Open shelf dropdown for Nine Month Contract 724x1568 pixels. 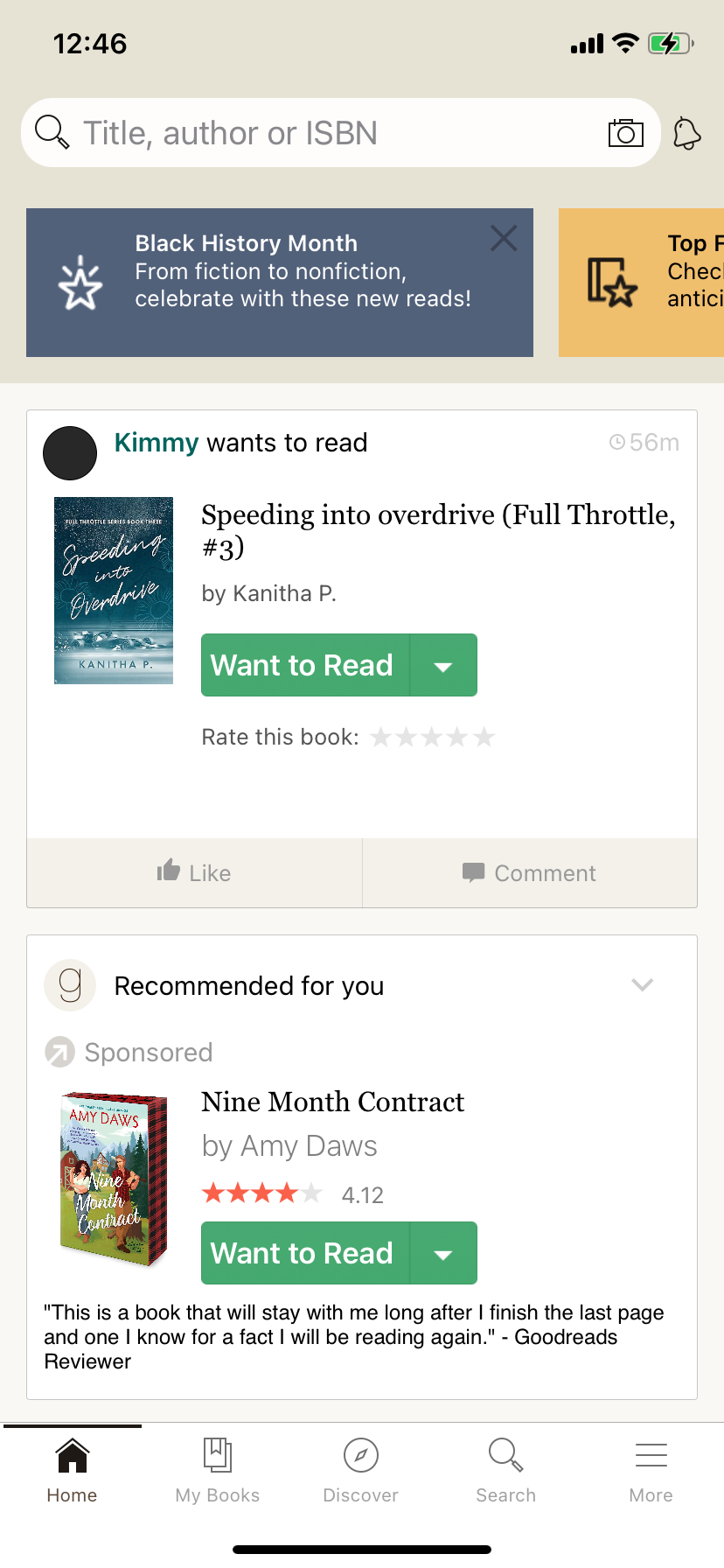point(443,1254)
